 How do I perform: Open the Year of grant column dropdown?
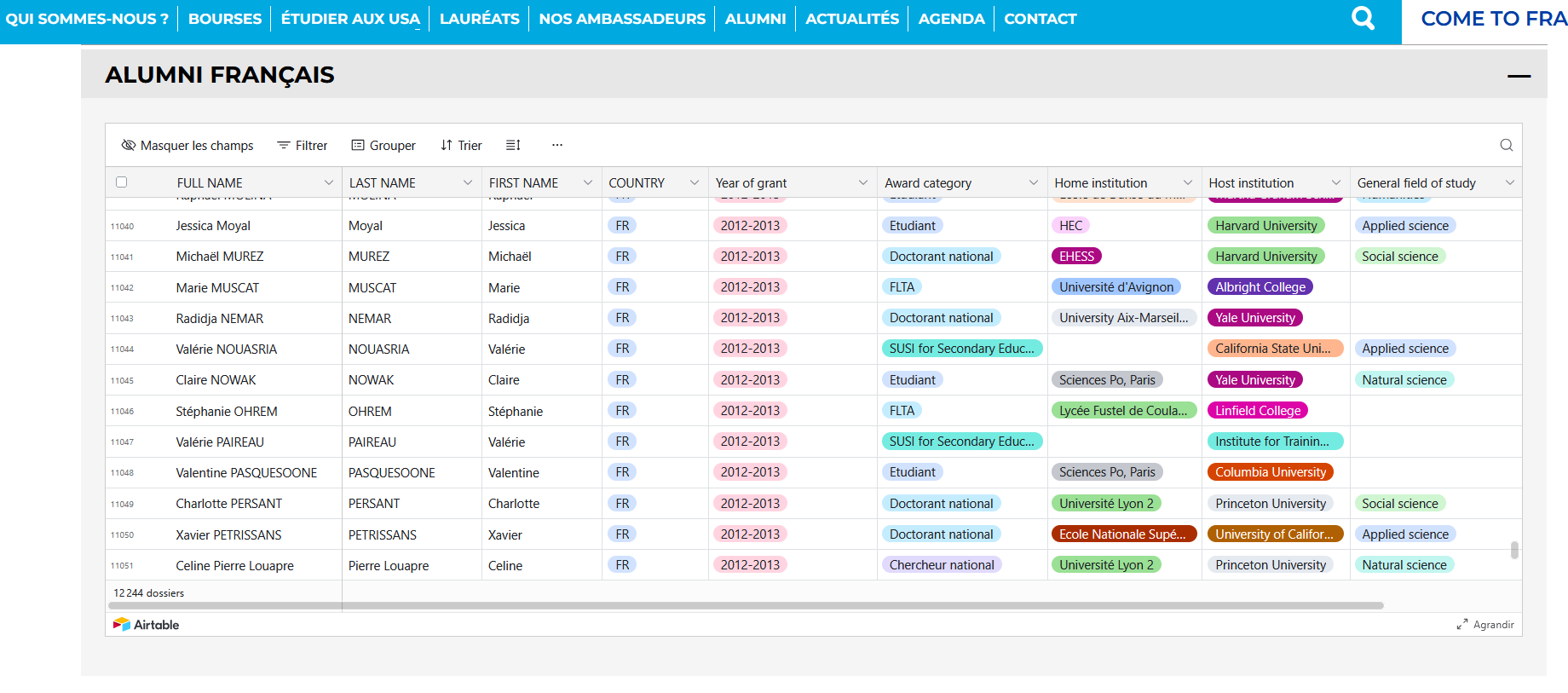[x=863, y=183]
